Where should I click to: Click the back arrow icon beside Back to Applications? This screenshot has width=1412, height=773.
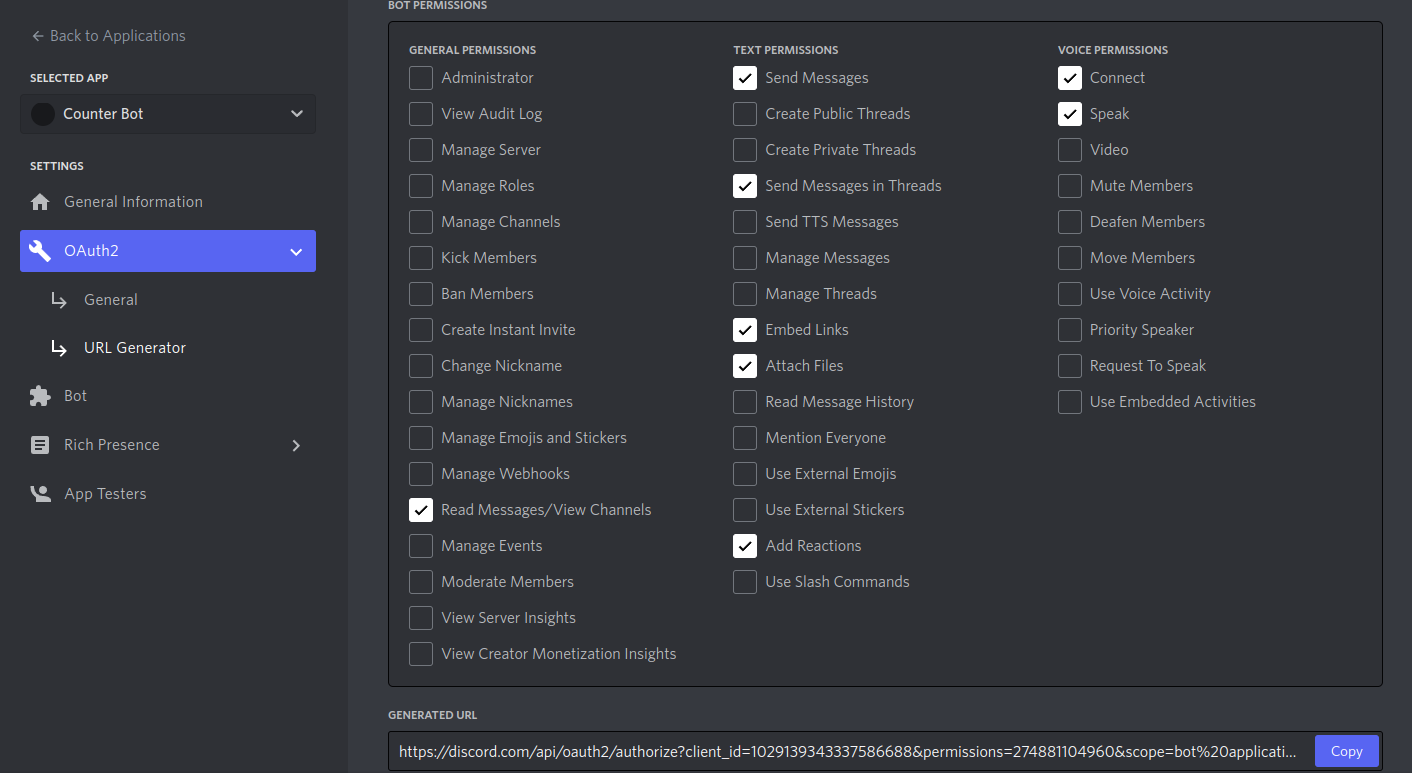38,36
